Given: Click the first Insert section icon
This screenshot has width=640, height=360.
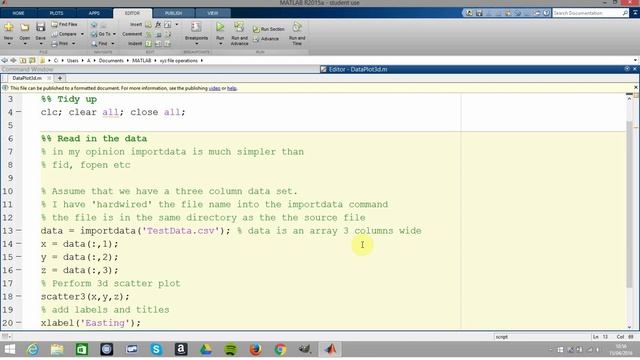Looking at the screenshot, I should point(149,24).
